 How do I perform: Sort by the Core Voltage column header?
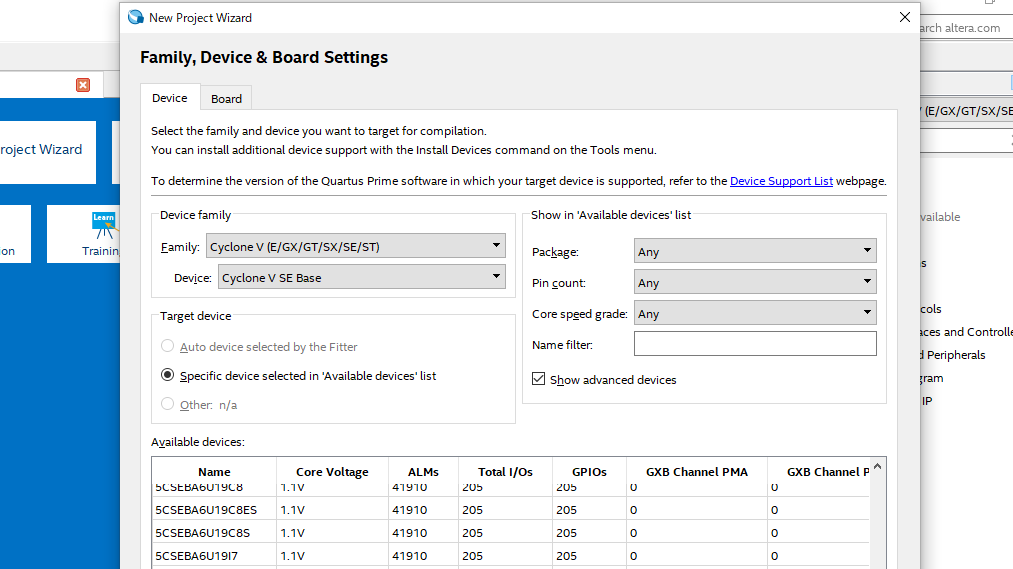click(x=332, y=472)
